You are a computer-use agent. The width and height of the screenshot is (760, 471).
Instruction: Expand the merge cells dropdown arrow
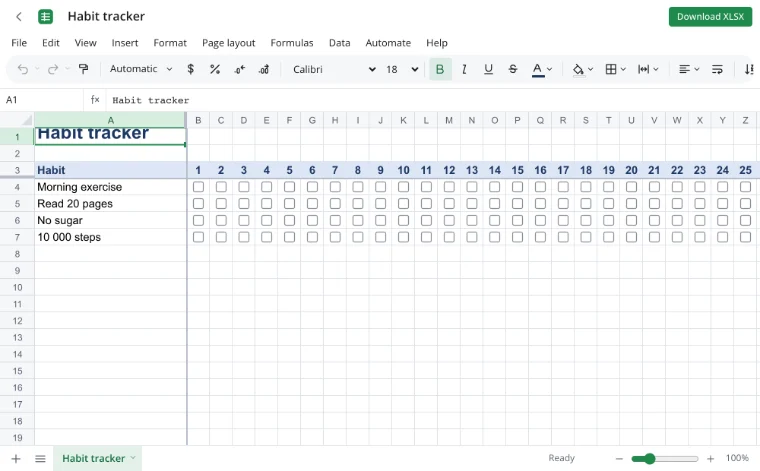pyautogui.click(x=656, y=69)
